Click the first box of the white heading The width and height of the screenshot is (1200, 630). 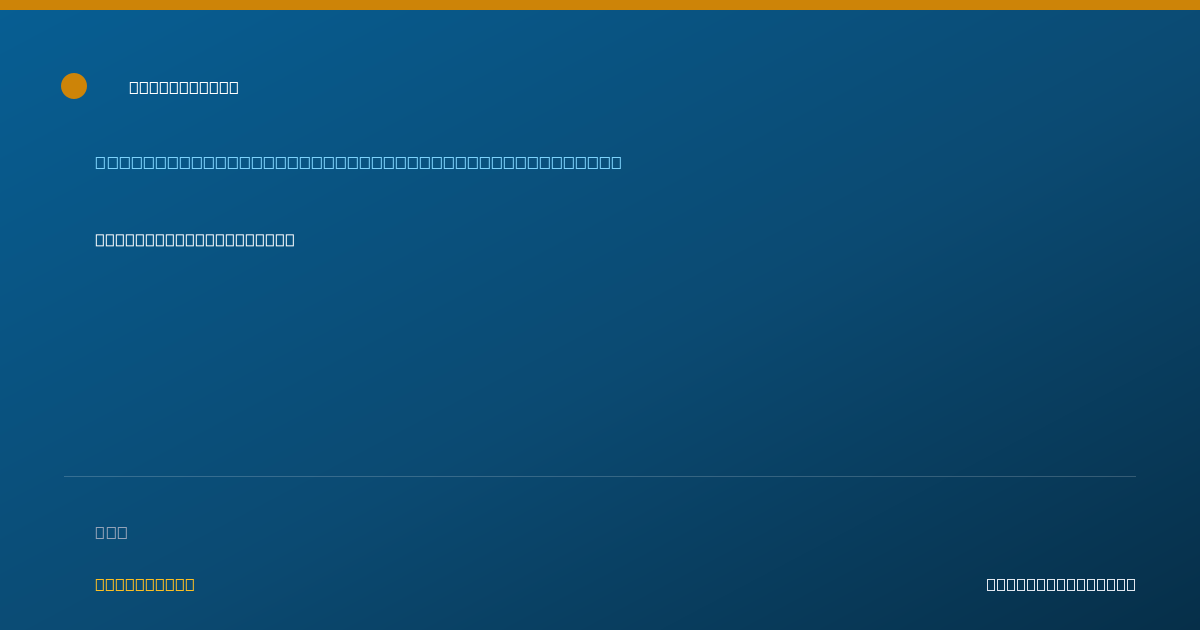tap(134, 87)
